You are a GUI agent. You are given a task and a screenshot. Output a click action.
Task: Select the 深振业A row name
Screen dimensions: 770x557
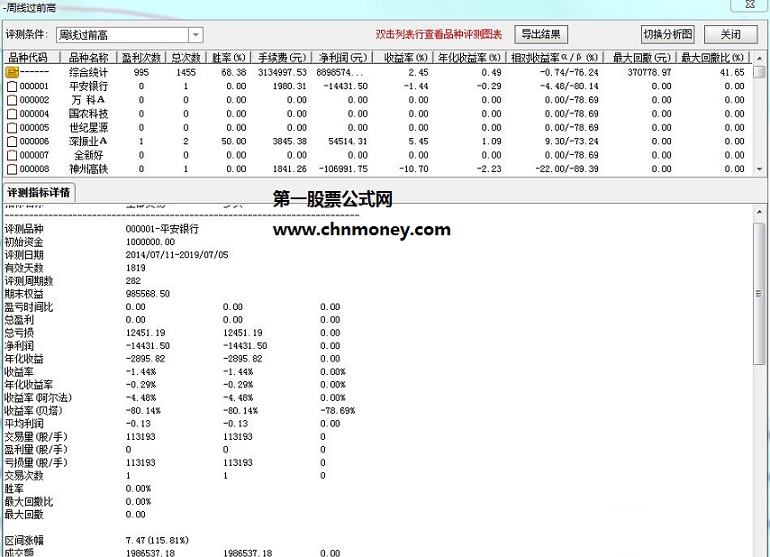[x=88, y=141]
